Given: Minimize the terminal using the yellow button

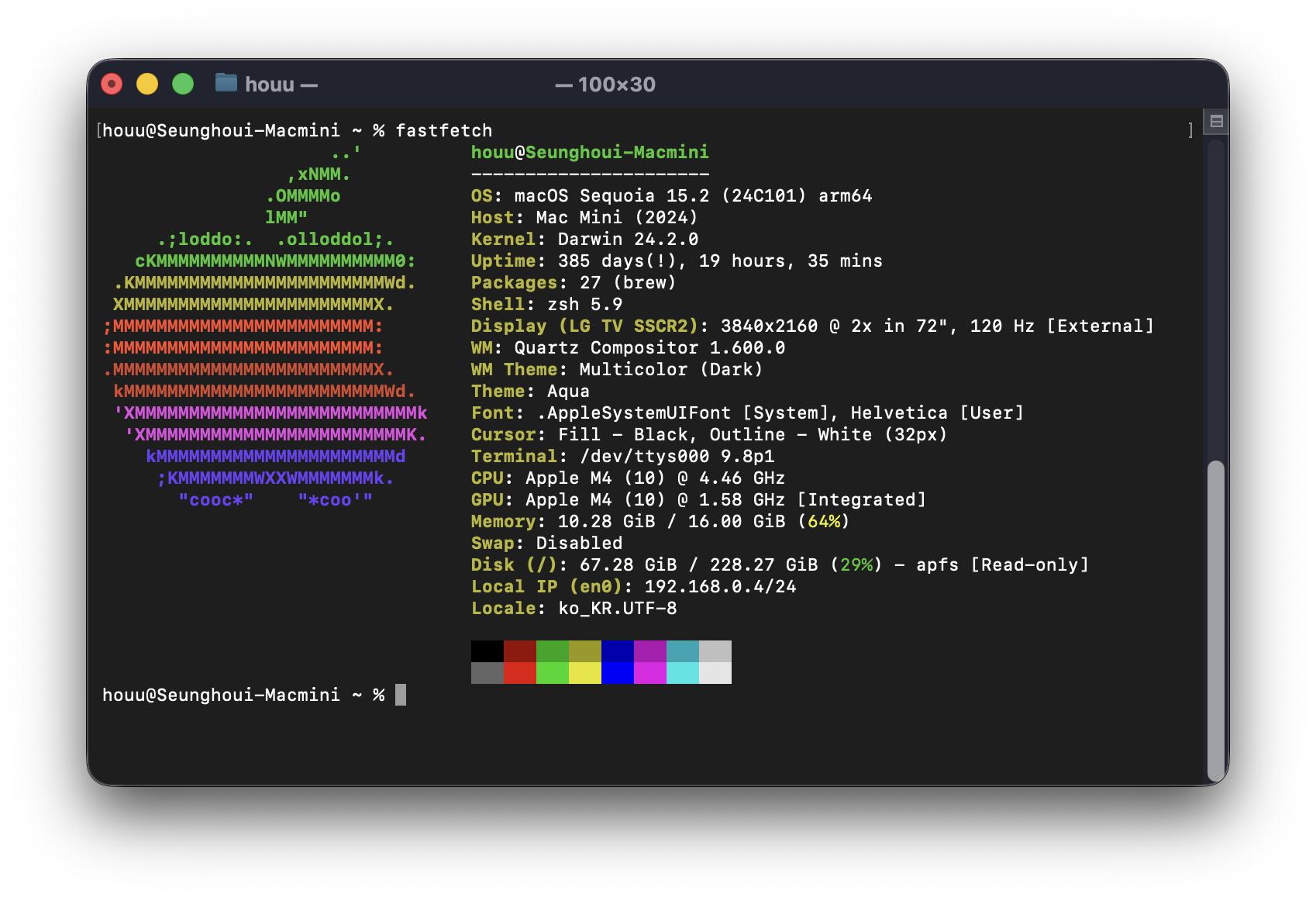Looking at the screenshot, I should click(x=147, y=84).
